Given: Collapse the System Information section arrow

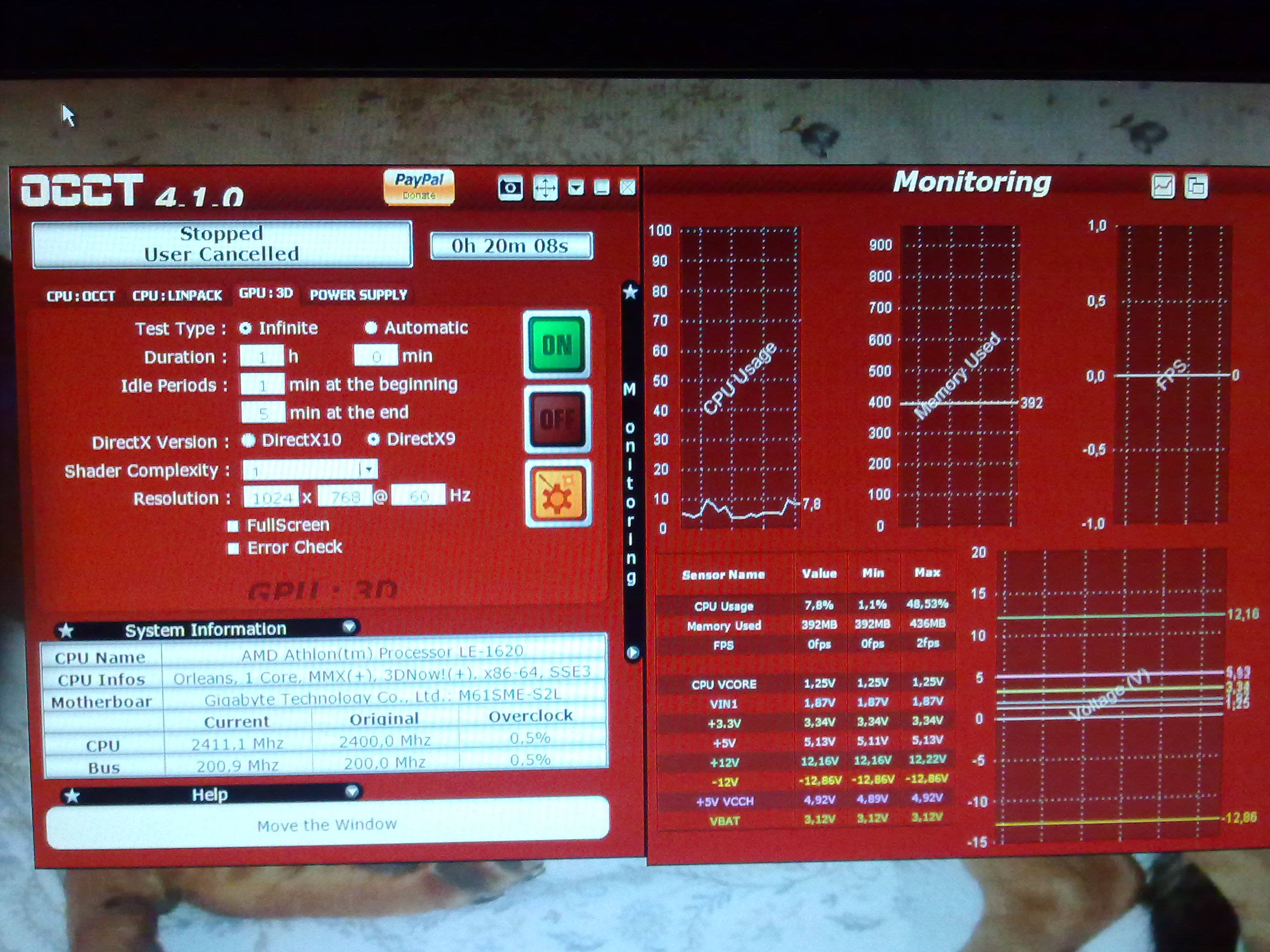Looking at the screenshot, I should click(x=348, y=627).
